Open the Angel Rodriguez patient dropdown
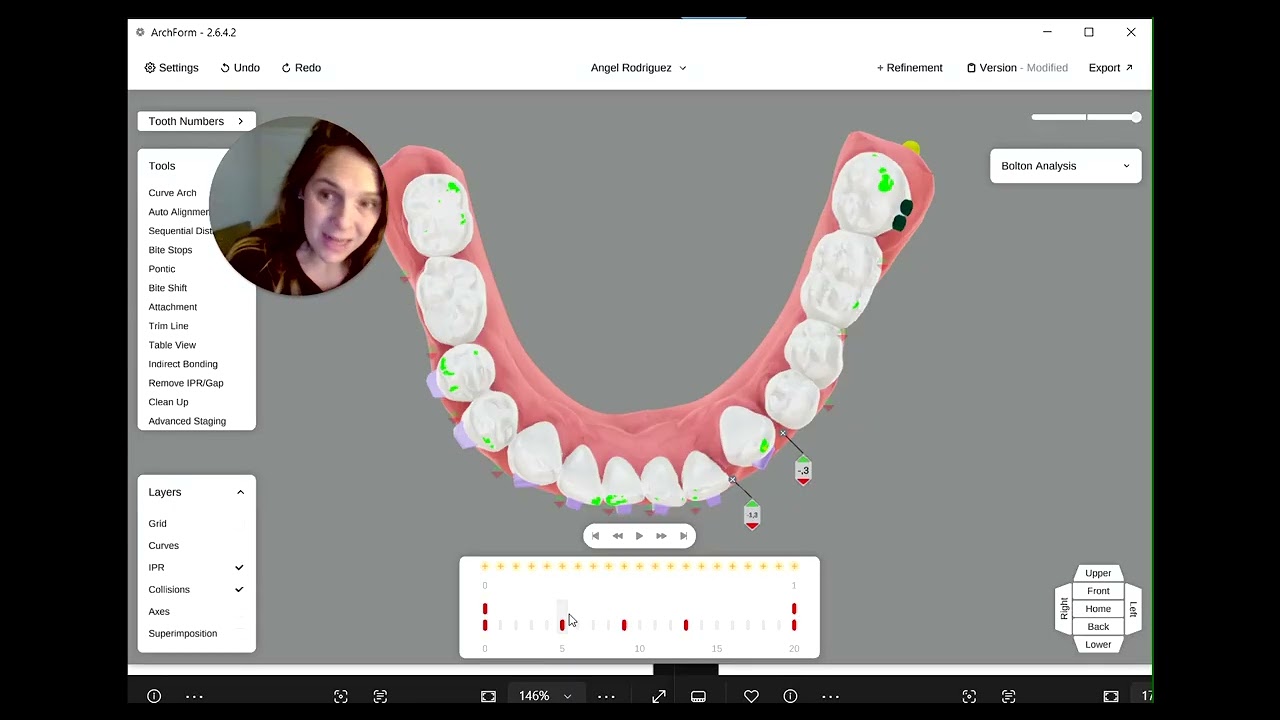Image resolution: width=1280 pixels, height=720 pixels. click(638, 68)
